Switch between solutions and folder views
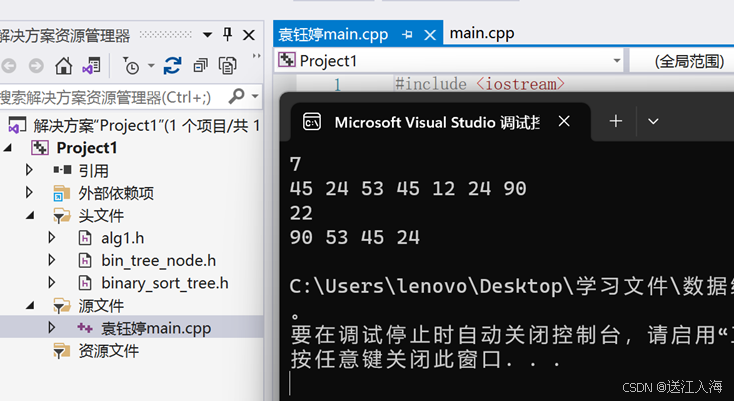This screenshot has height=401, width=734. [92, 66]
